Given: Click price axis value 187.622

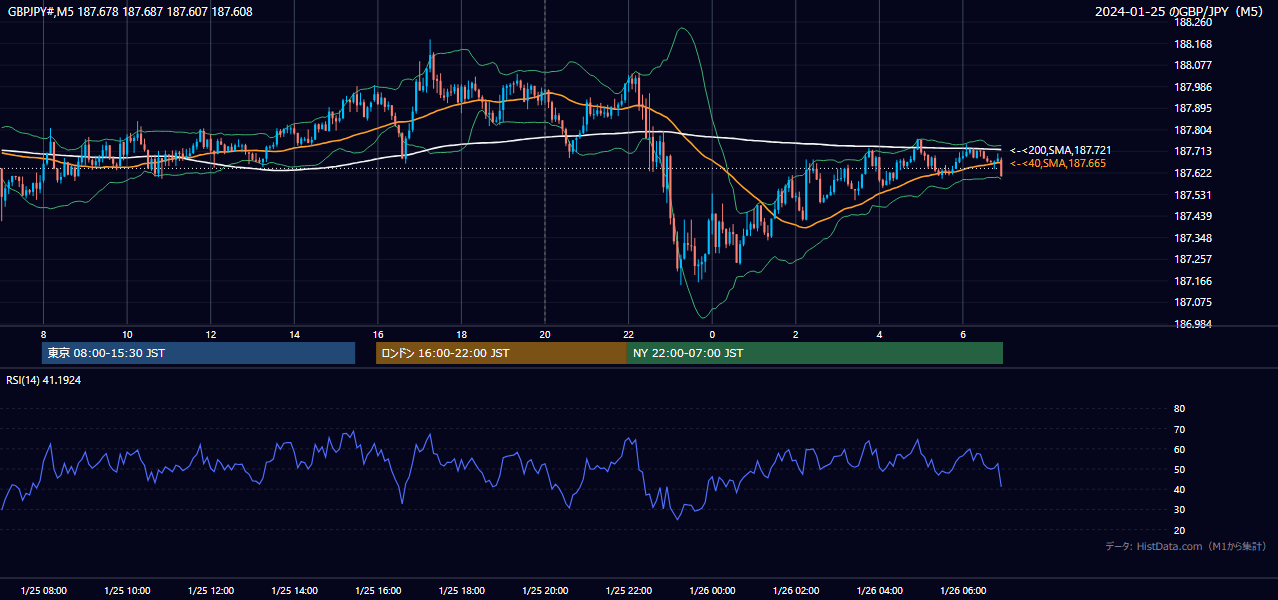Looking at the screenshot, I should [1193, 173].
